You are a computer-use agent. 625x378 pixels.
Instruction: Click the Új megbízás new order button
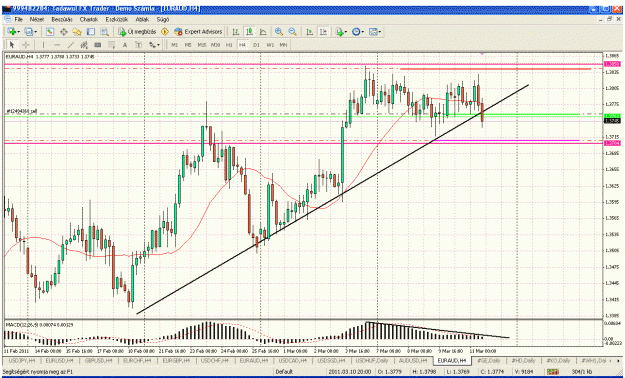coord(138,32)
